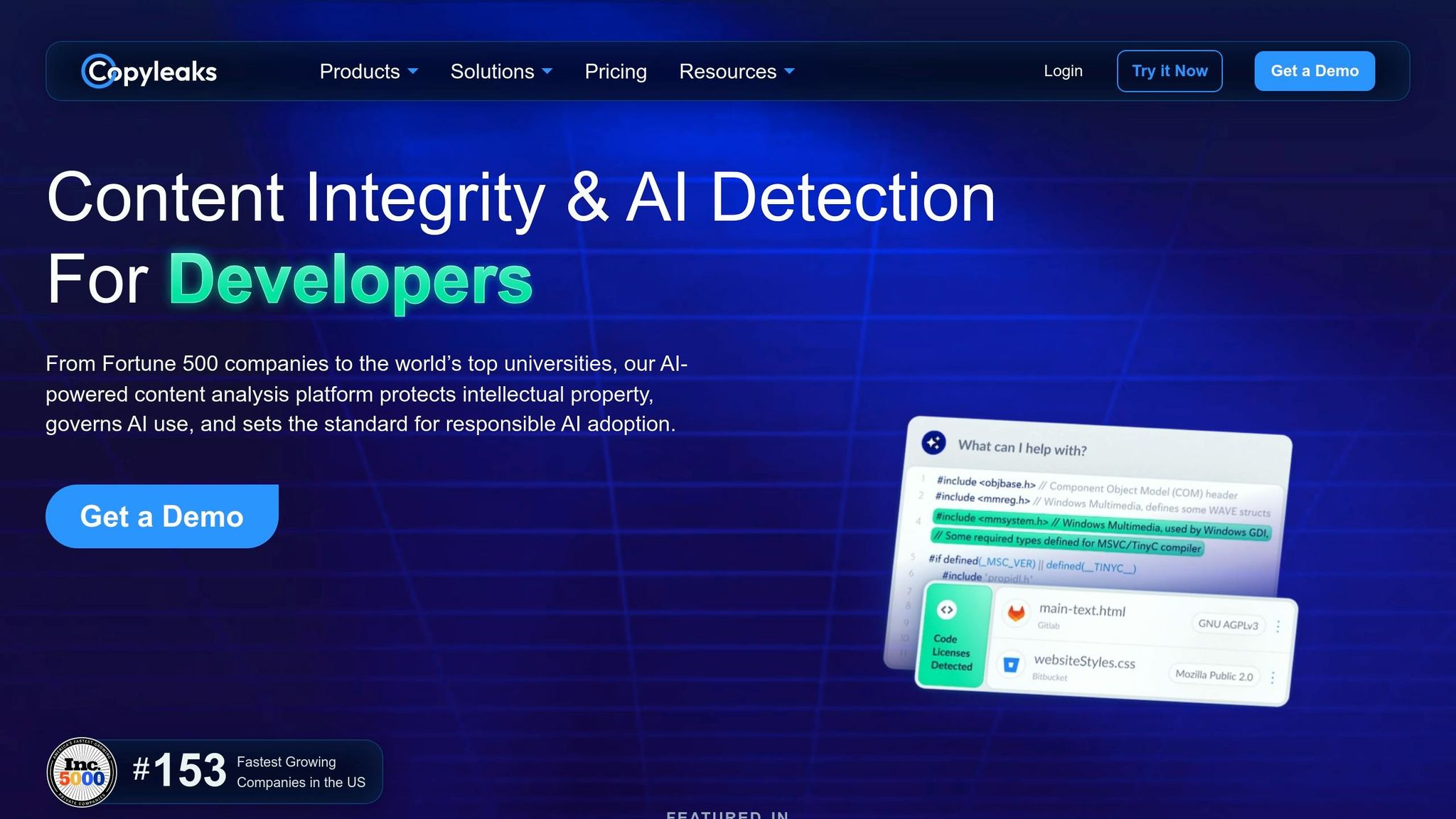Open the three-dot menu for main-text.html
Viewport: 1456px width, 819px height.
(1278, 626)
